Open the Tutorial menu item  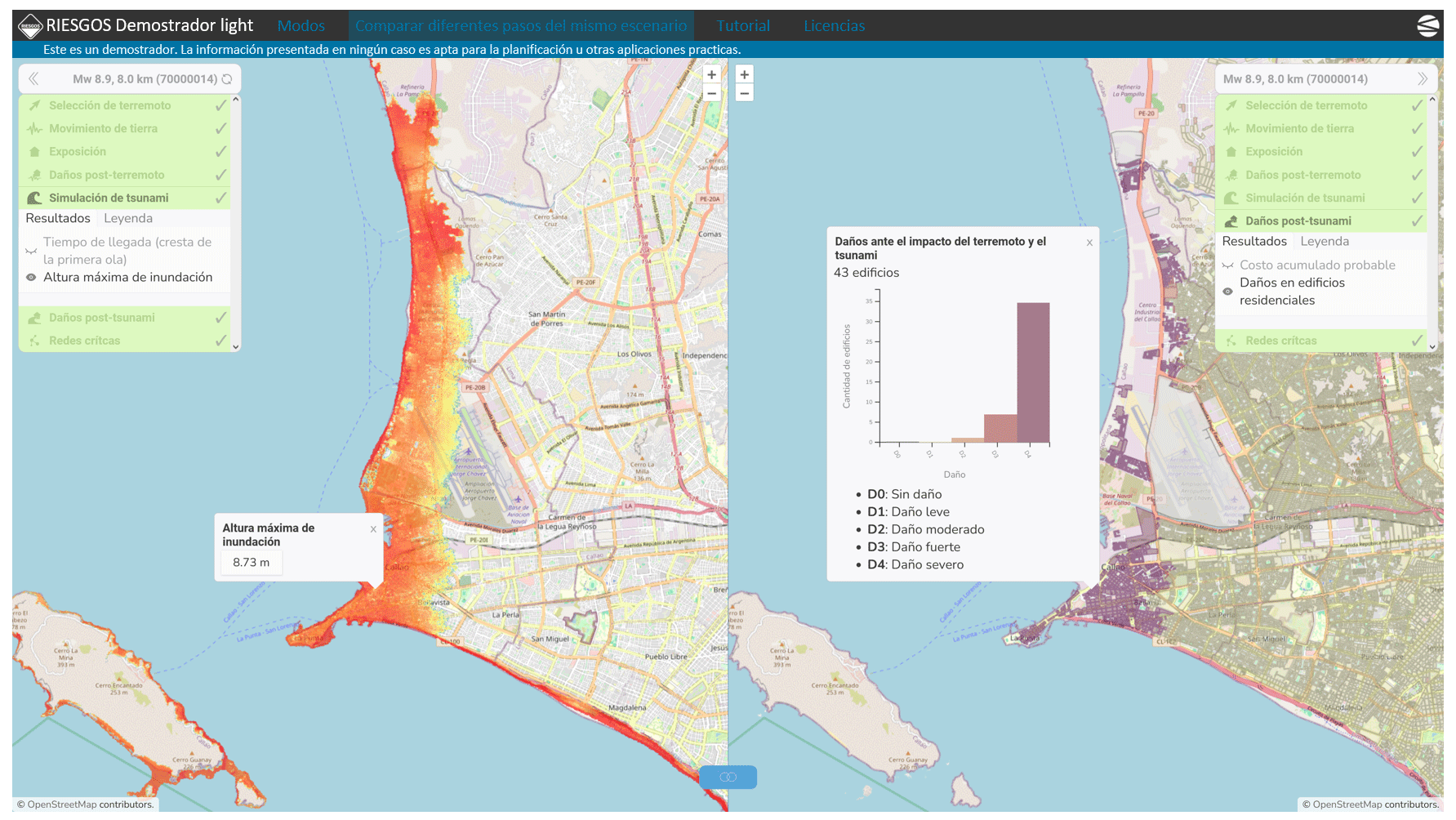(743, 26)
